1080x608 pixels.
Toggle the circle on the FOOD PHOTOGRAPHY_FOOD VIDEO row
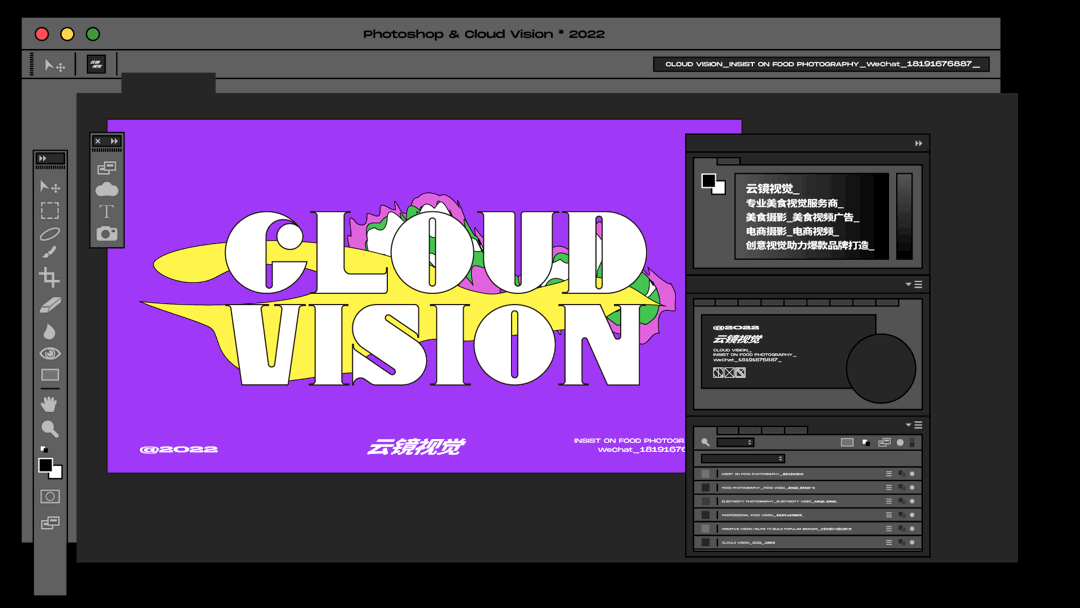coord(912,488)
